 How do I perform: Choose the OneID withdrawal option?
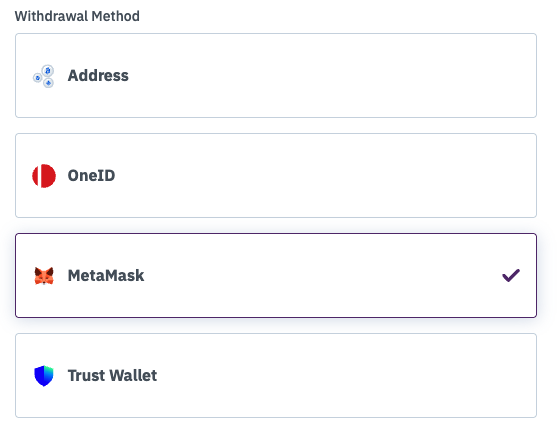[276, 175]
